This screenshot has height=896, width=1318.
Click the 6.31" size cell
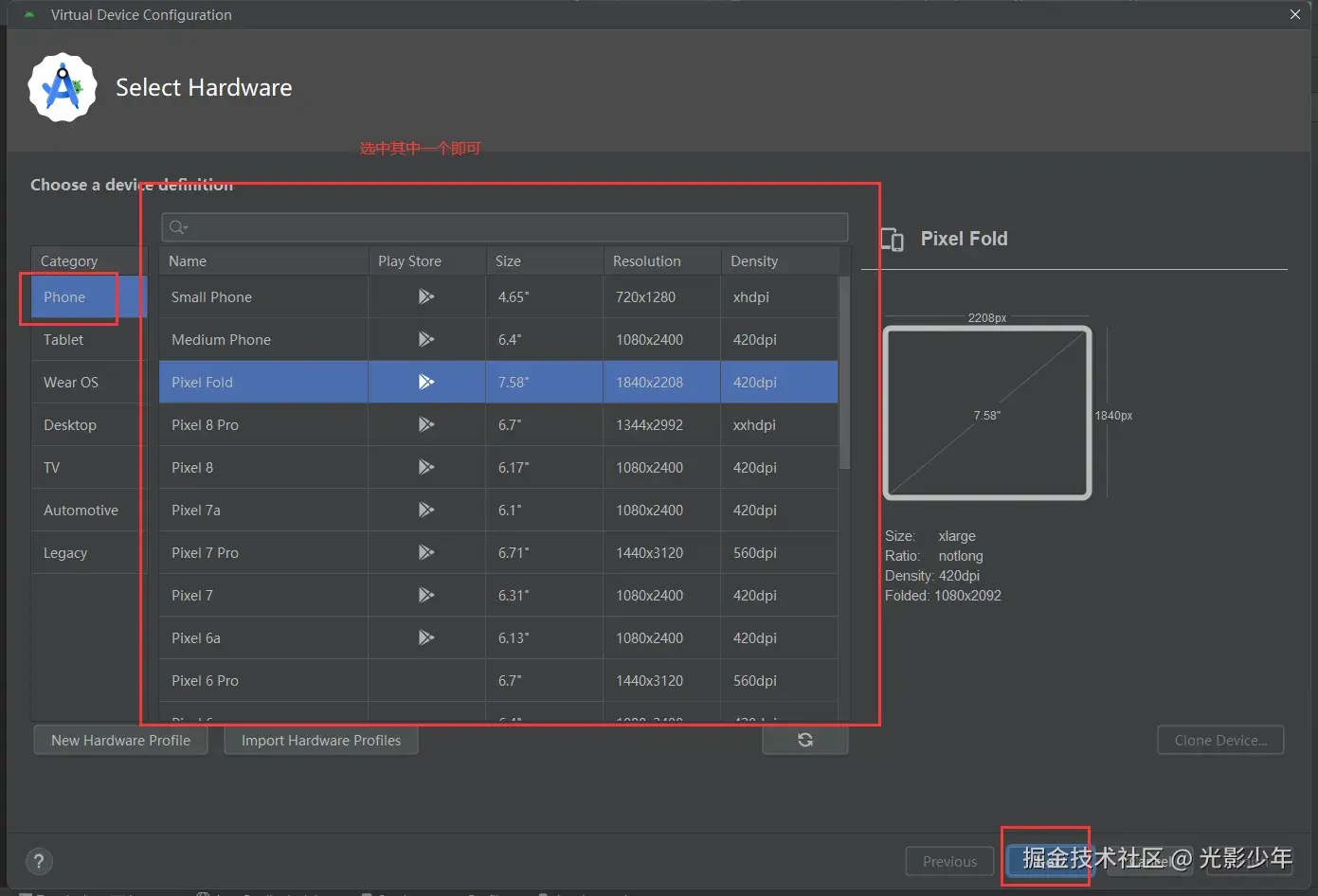click(544, 595)
